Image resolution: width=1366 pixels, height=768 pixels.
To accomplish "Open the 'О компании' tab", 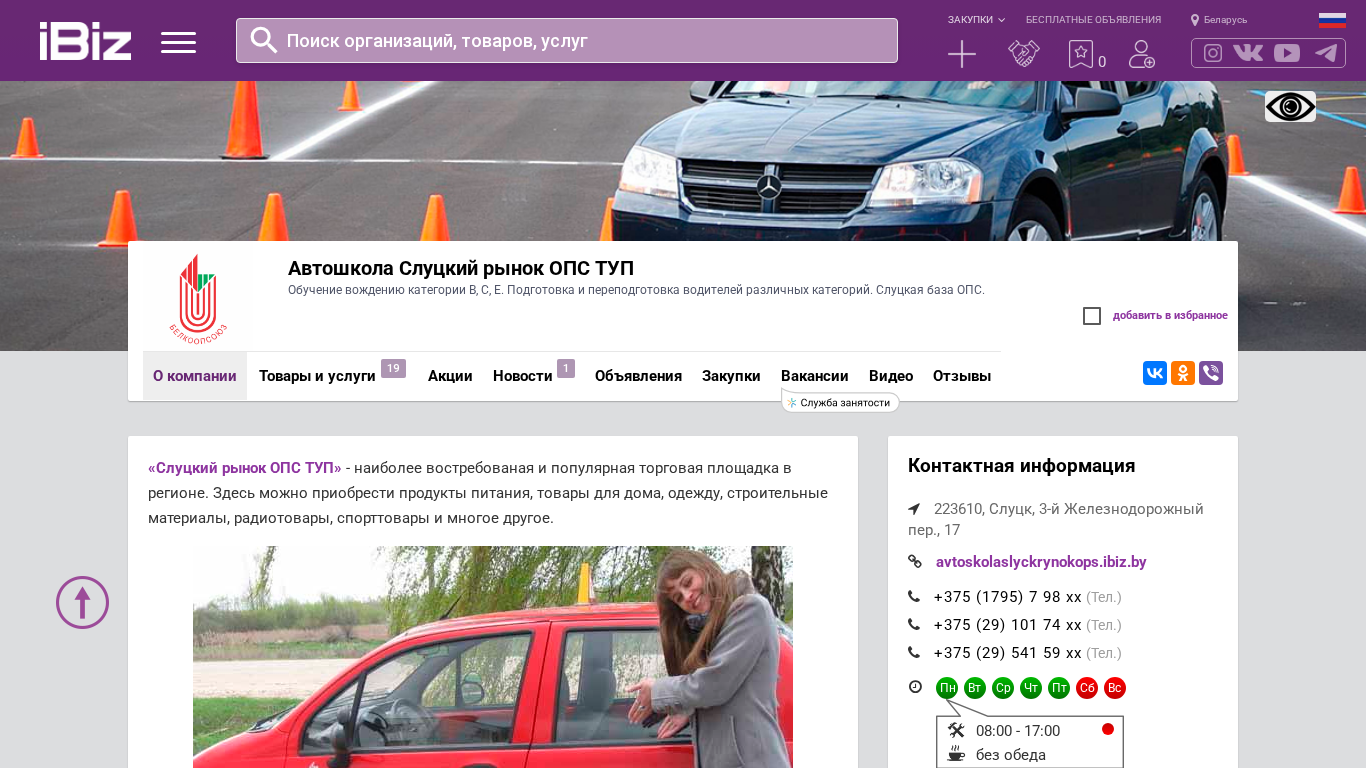I will [x=195, y=376].
